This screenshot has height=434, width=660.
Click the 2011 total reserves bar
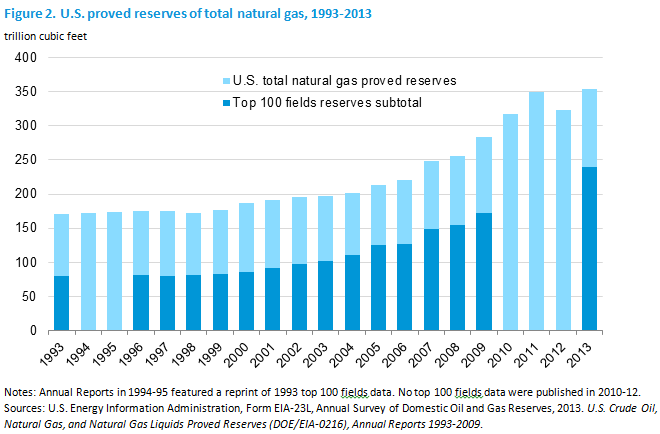(536, 211)
